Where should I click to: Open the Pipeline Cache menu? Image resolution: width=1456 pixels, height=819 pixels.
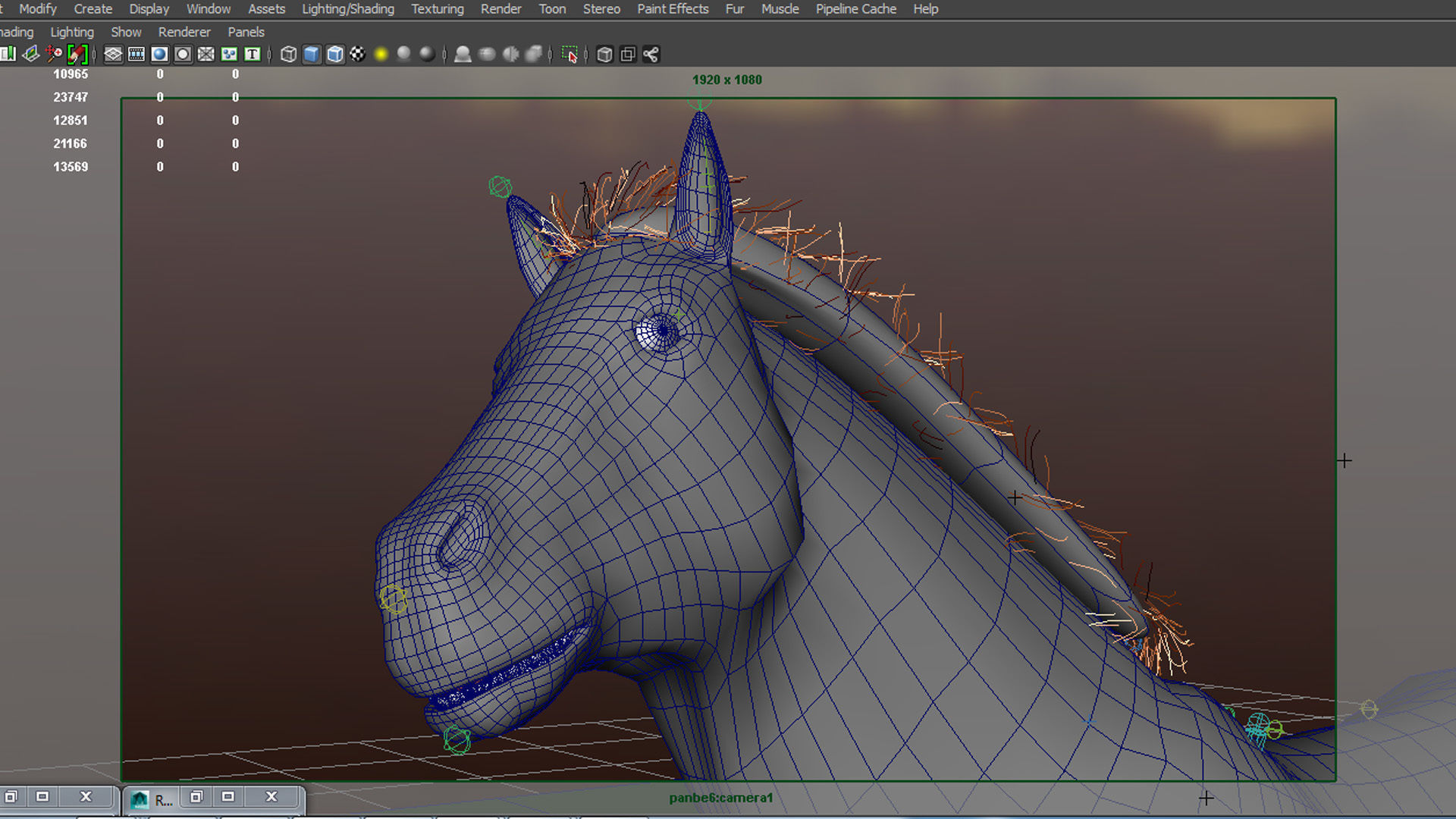click(856, 9)
